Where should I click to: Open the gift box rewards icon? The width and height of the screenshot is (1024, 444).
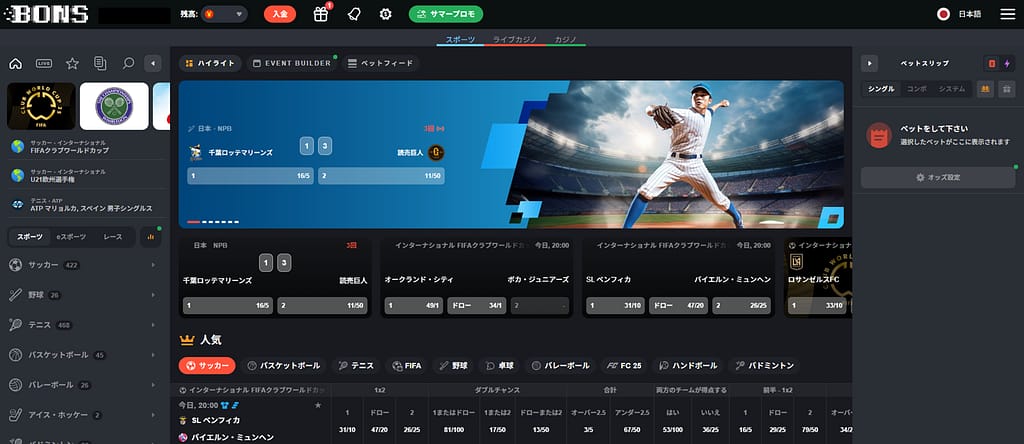click(321, 14)
